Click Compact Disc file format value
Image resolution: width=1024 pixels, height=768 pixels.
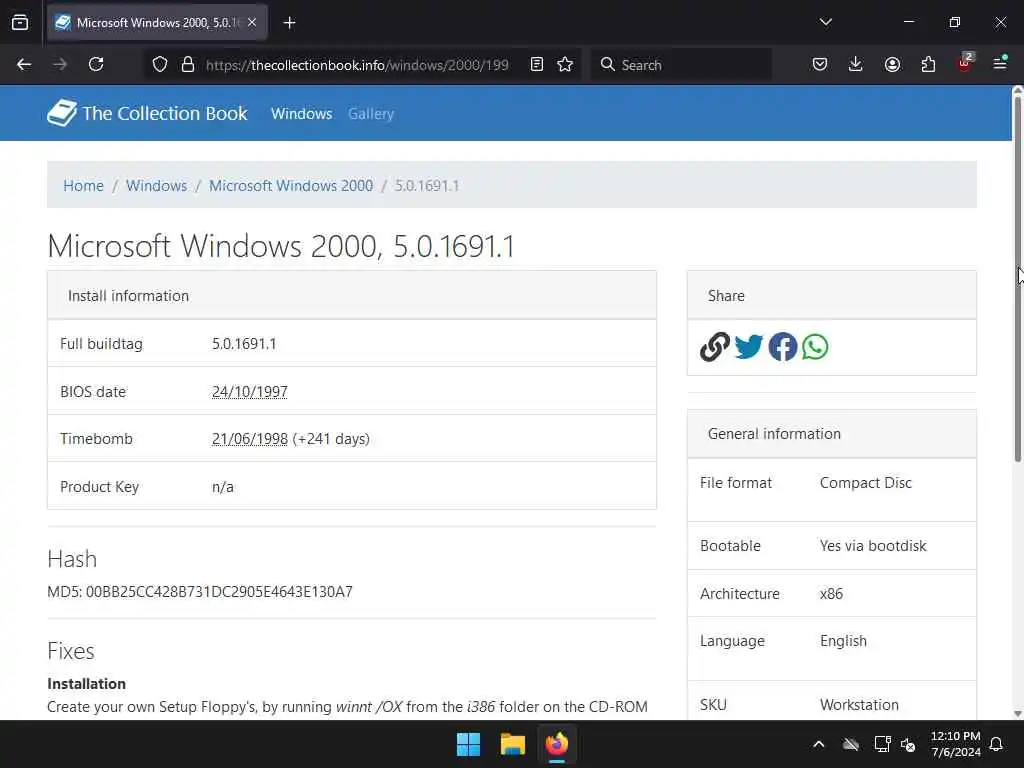pos(866,483)
